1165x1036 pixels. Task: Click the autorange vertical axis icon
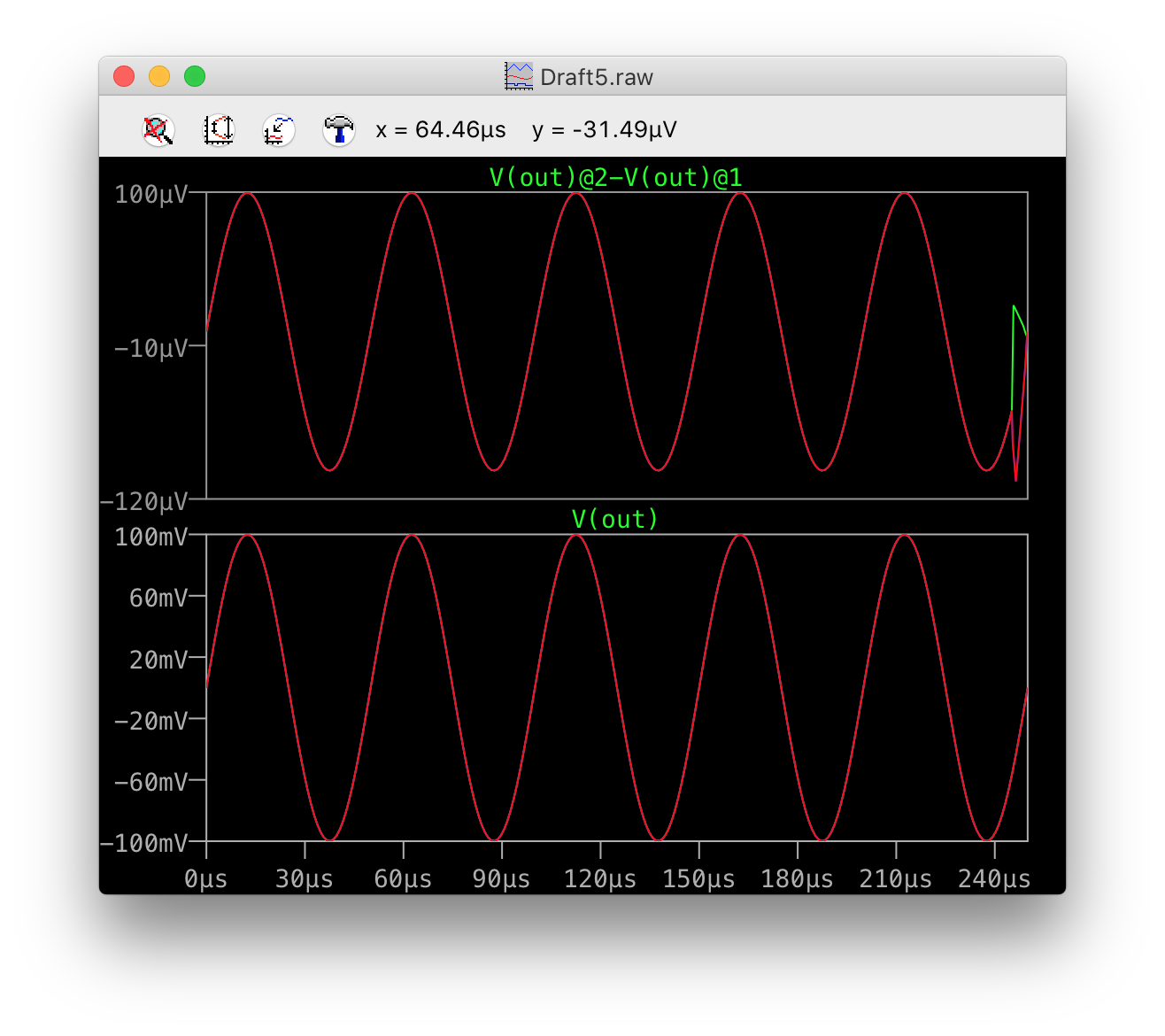(x=219, y=130)
